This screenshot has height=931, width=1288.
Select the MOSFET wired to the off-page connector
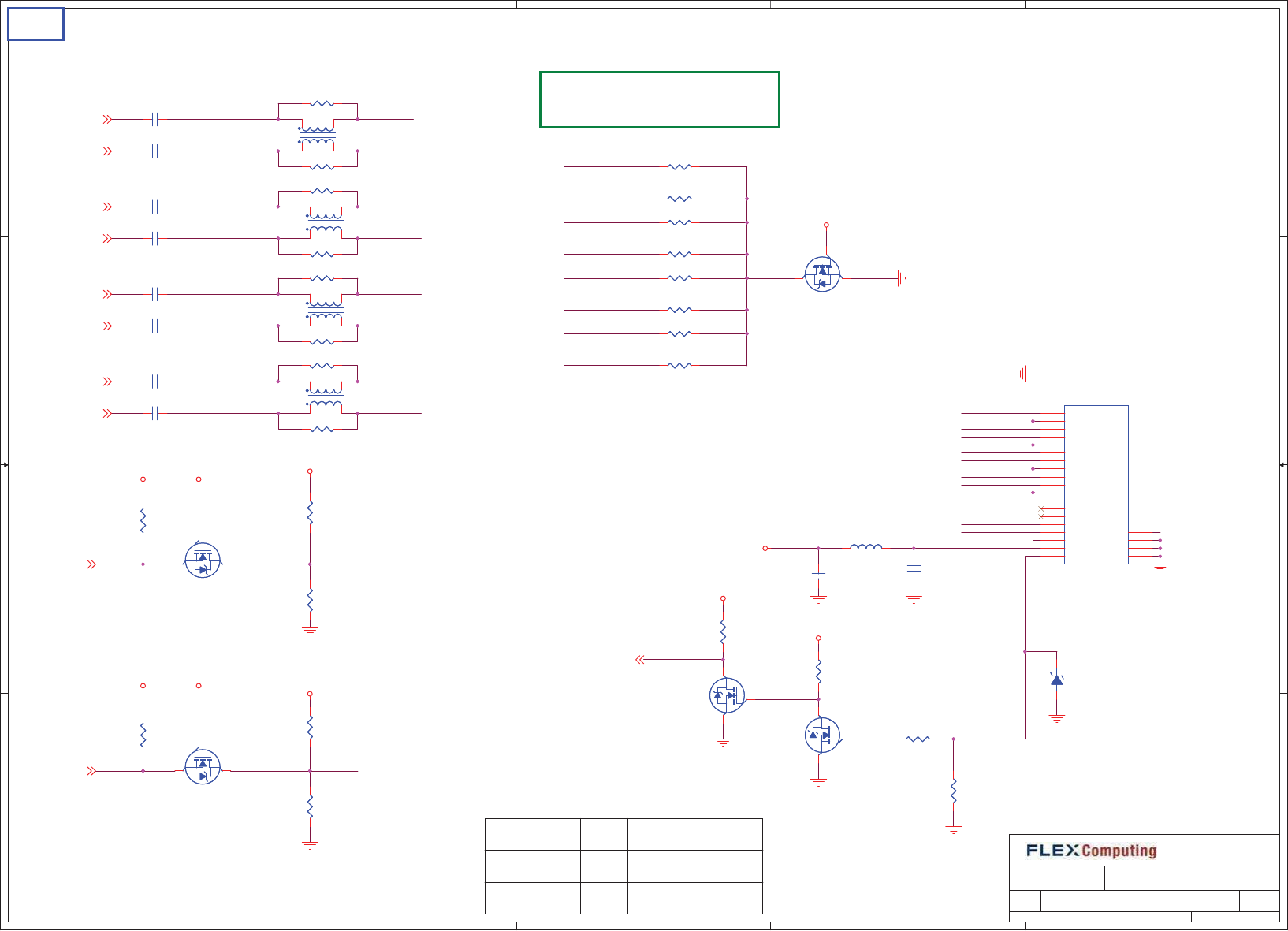727,695
